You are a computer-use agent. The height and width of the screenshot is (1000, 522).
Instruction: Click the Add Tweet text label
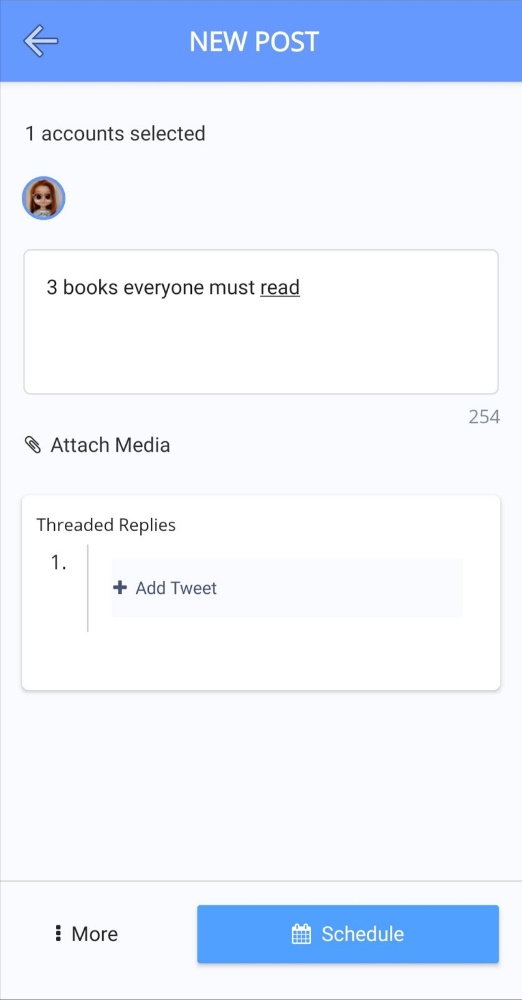click(176, 588)
